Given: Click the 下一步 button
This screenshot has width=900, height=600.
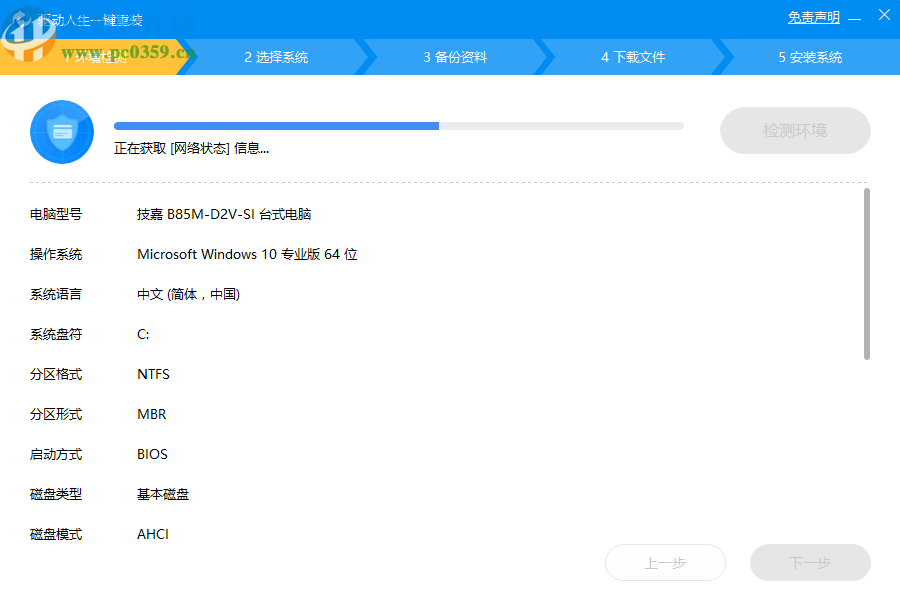Looking at the screenshot, I should click(x=810, y=562).
